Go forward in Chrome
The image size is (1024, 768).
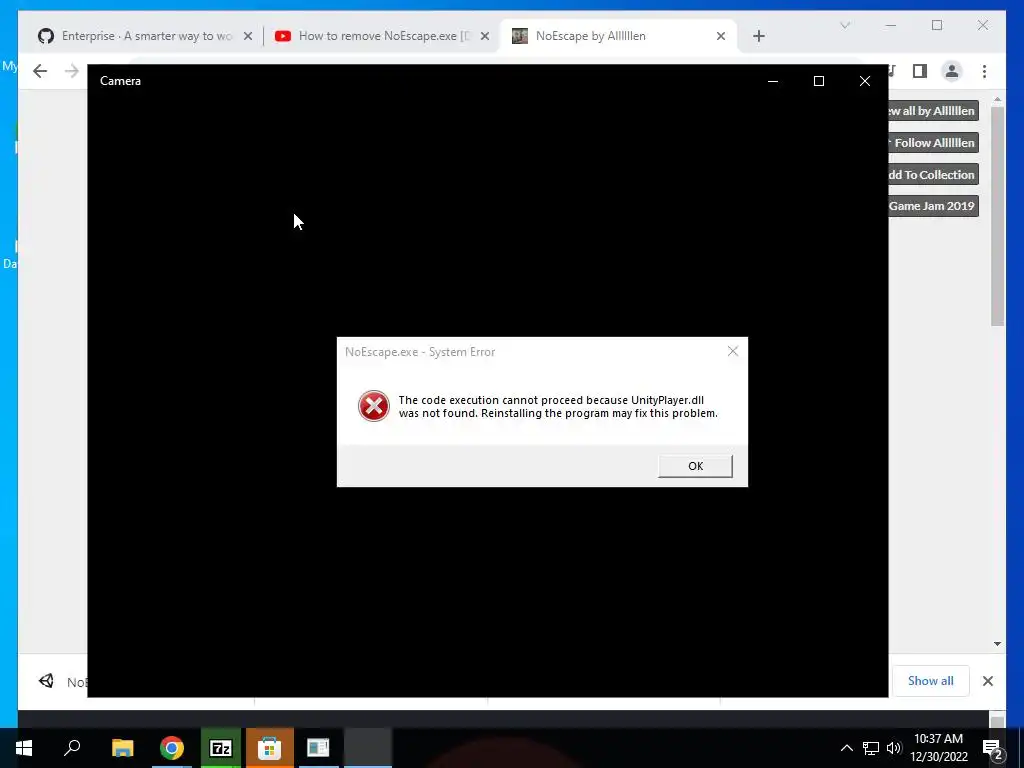click(x=72, y=71)
